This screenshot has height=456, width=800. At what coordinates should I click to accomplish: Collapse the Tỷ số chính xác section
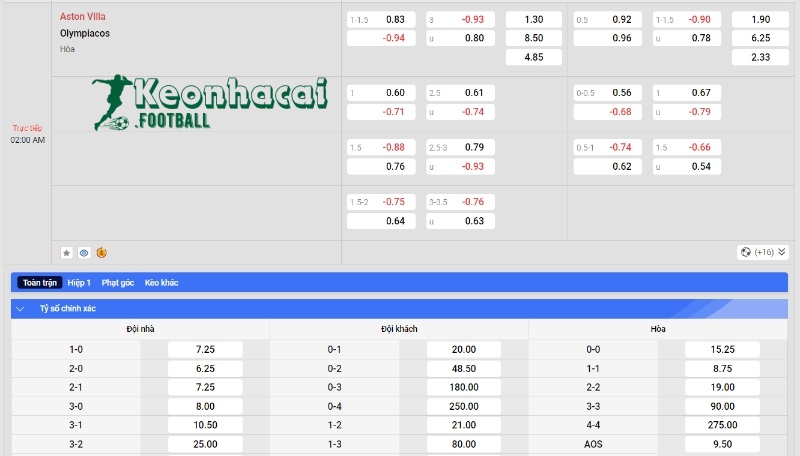pyautogui.click(x=21, y=309)
